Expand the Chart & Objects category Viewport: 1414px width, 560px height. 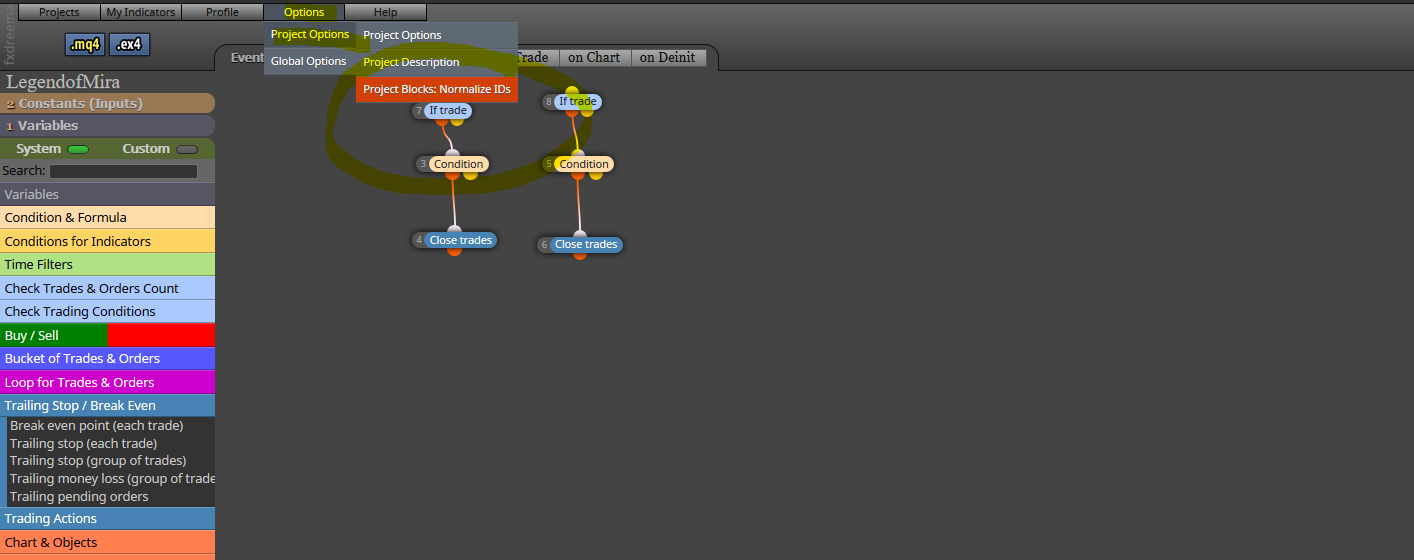[107, 542]
